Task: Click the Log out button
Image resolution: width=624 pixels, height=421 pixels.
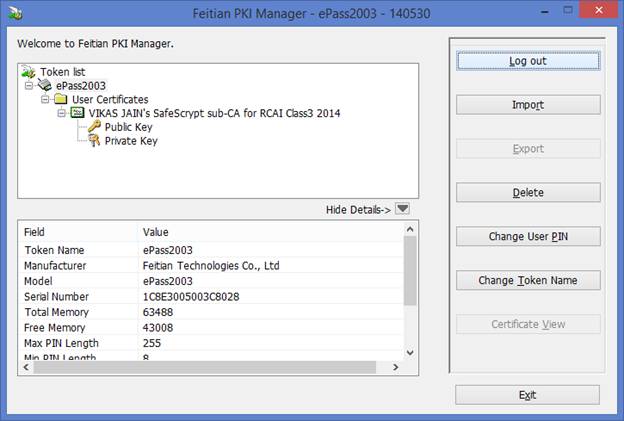Action: click(x=528, y=61)
